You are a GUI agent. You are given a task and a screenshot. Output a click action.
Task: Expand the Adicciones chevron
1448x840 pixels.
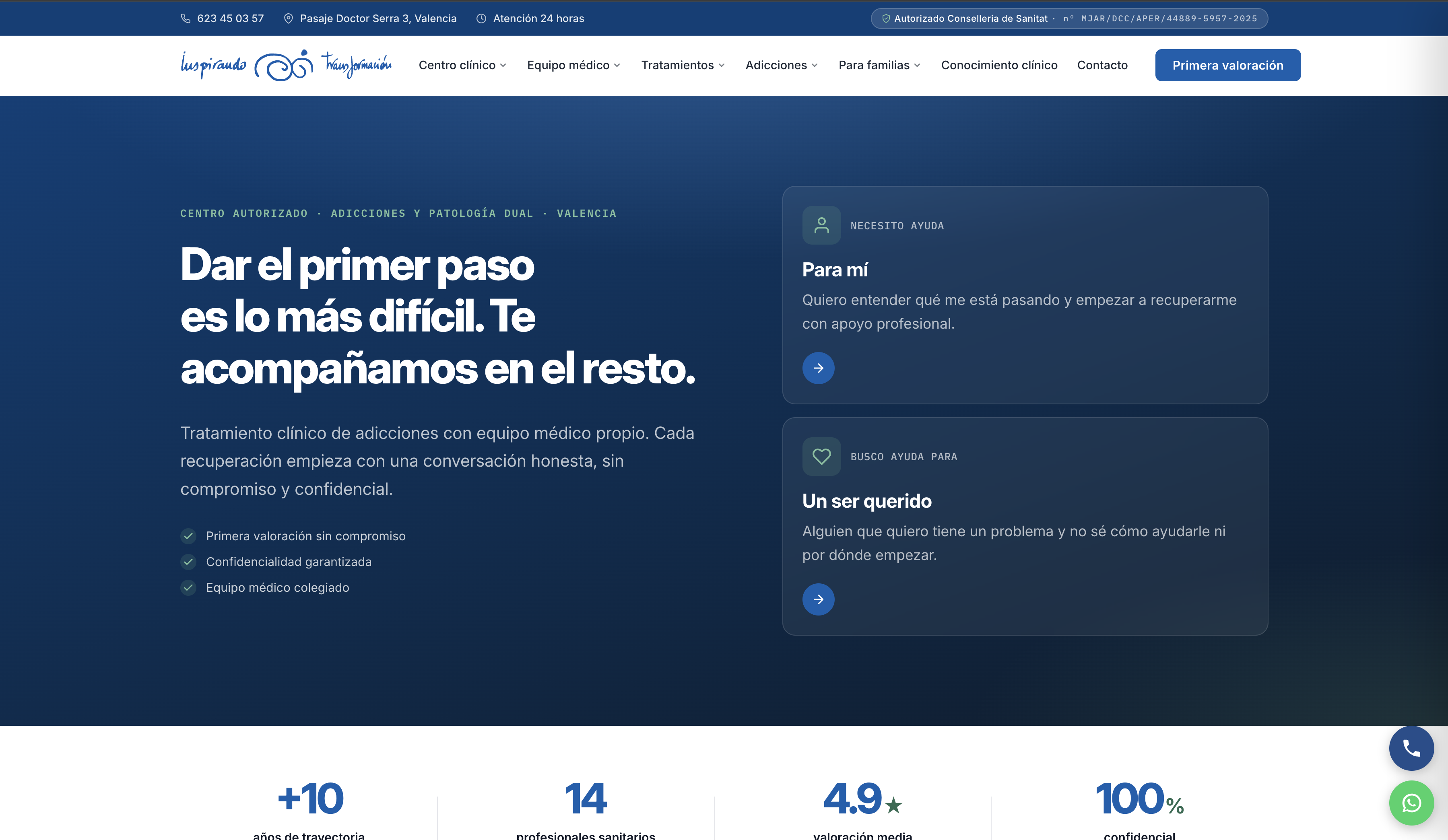click(815, 66)
